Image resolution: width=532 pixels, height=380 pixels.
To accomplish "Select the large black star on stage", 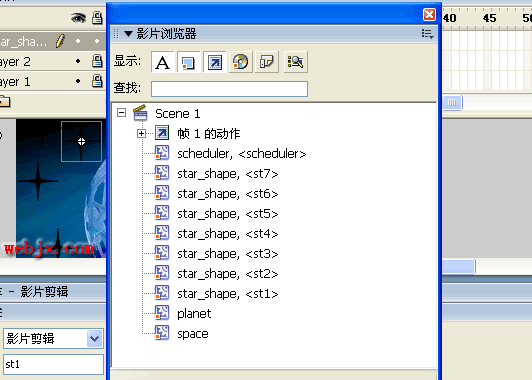I will pyautogui.click(x=38, y=181).
